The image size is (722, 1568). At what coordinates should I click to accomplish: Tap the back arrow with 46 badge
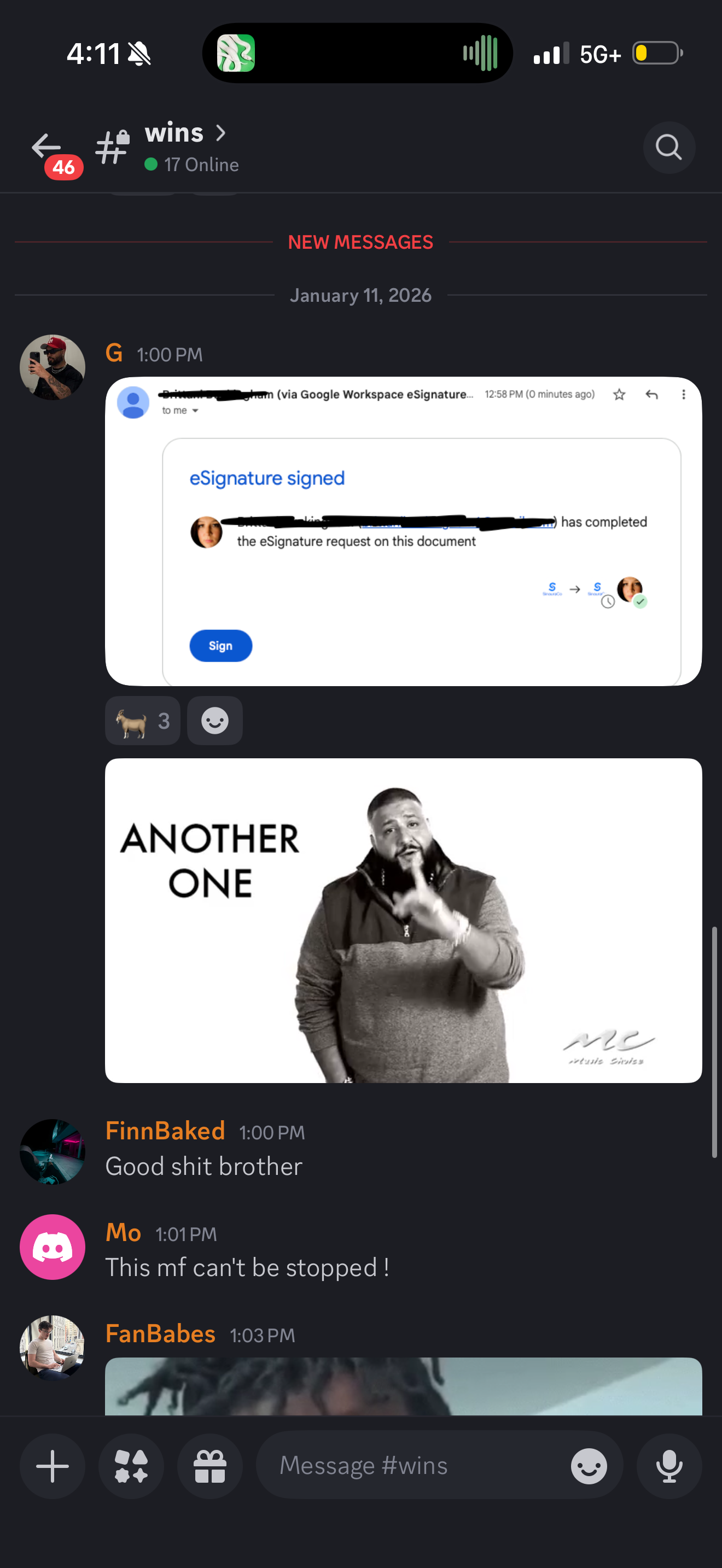pos(54,152)
